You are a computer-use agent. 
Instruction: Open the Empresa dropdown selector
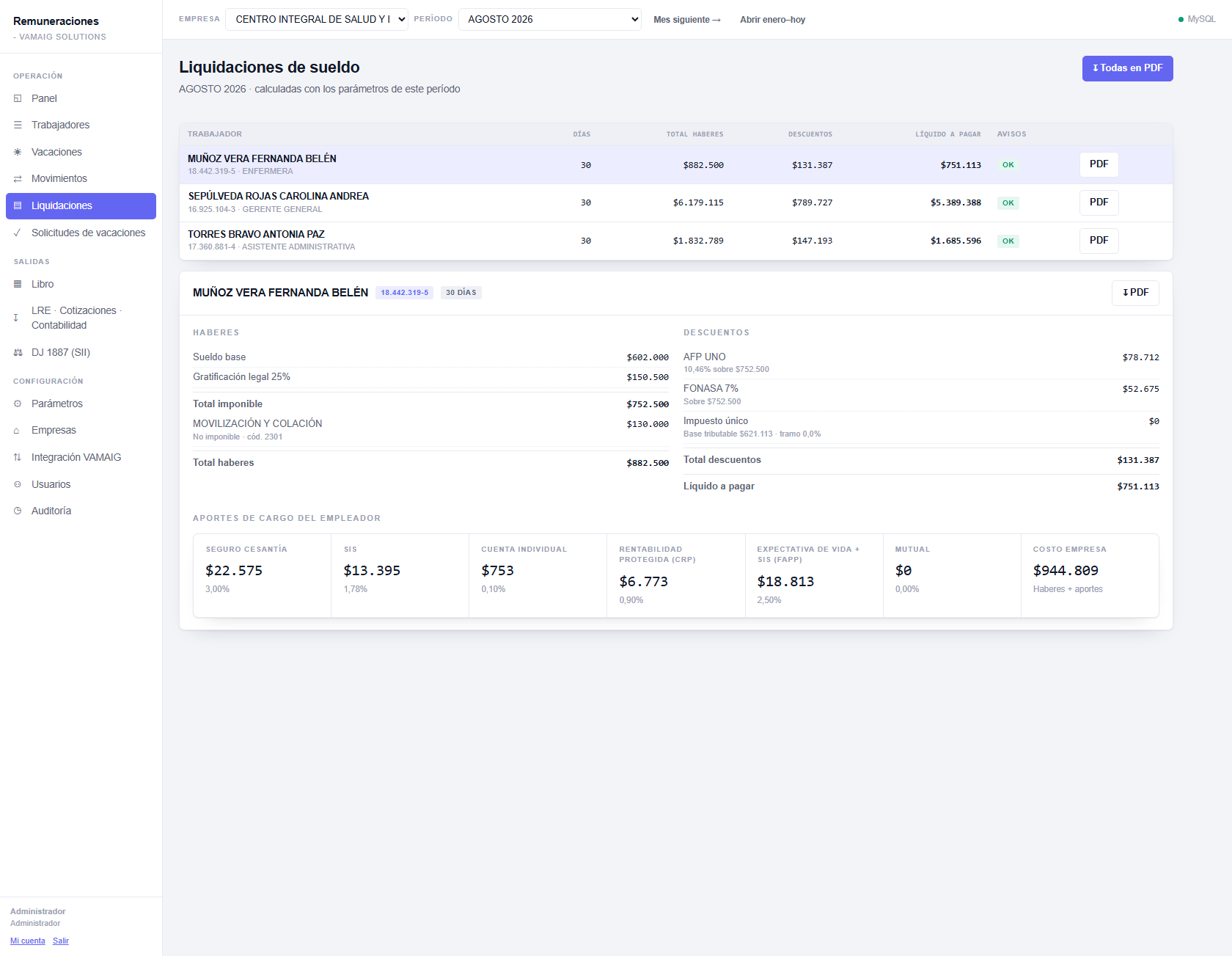[x=317, y=19]
